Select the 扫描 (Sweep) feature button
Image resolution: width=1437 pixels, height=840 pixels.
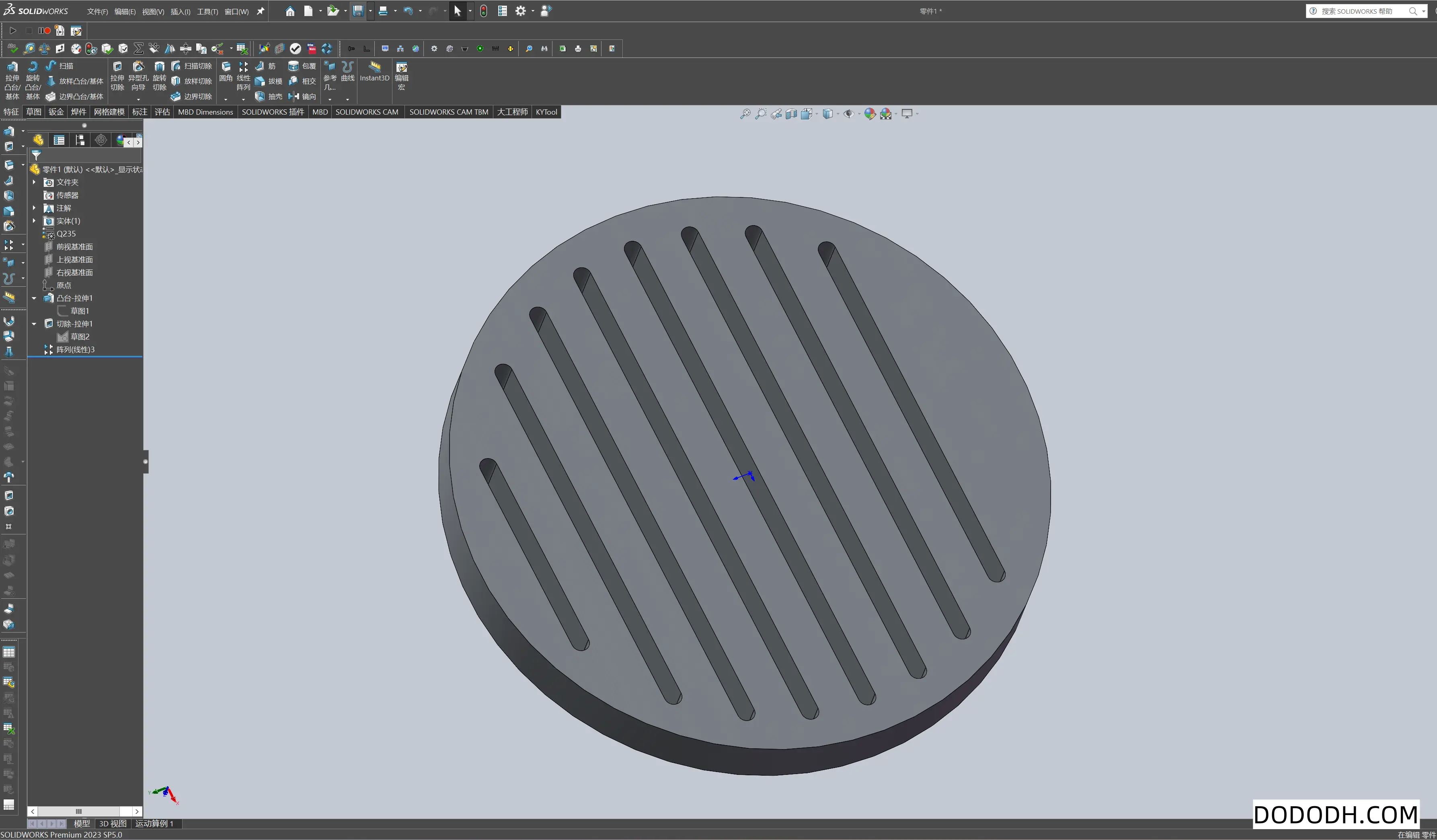tap(60, 66)
